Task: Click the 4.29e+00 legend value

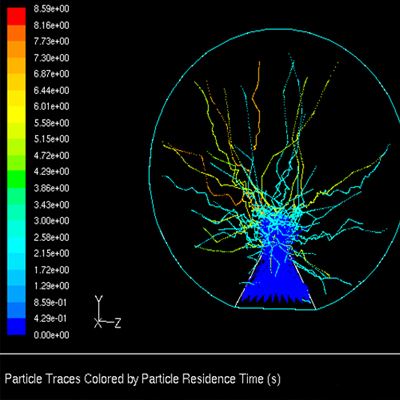Action: (x=51, y=172)
